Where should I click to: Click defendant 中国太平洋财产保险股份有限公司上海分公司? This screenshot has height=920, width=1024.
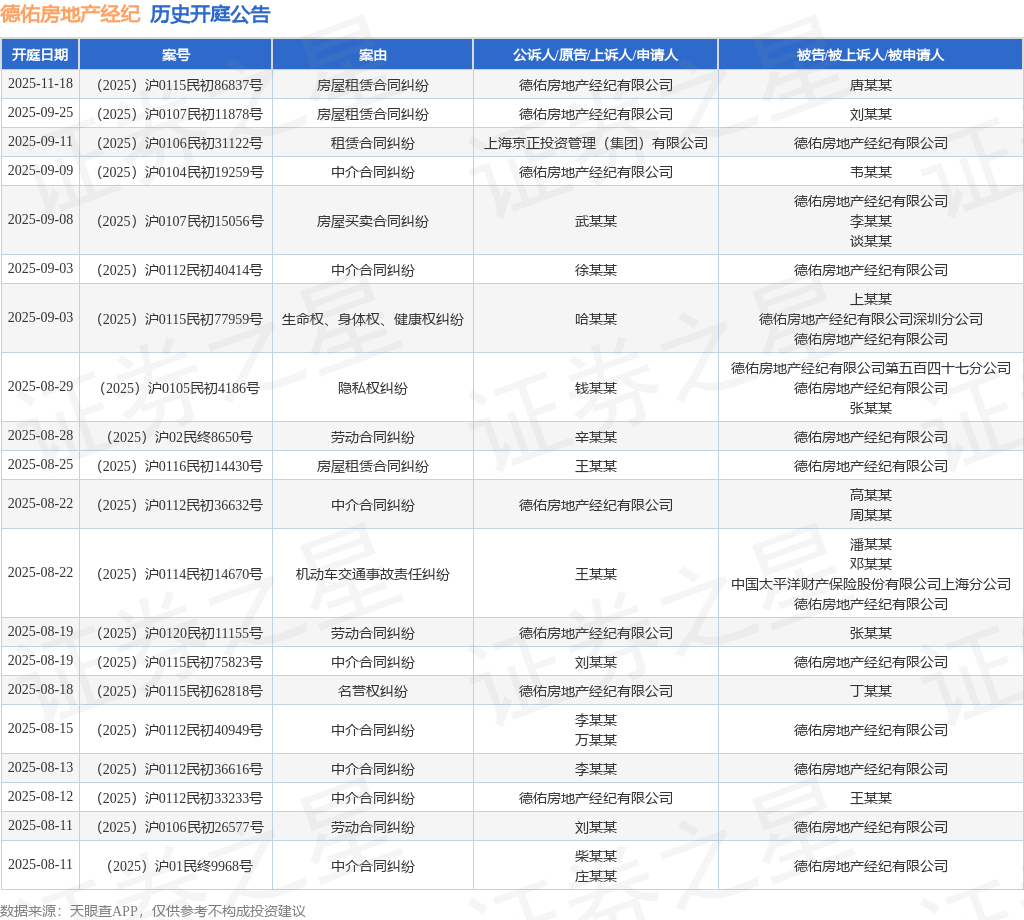pyautogui.click(x=871, y=584)
